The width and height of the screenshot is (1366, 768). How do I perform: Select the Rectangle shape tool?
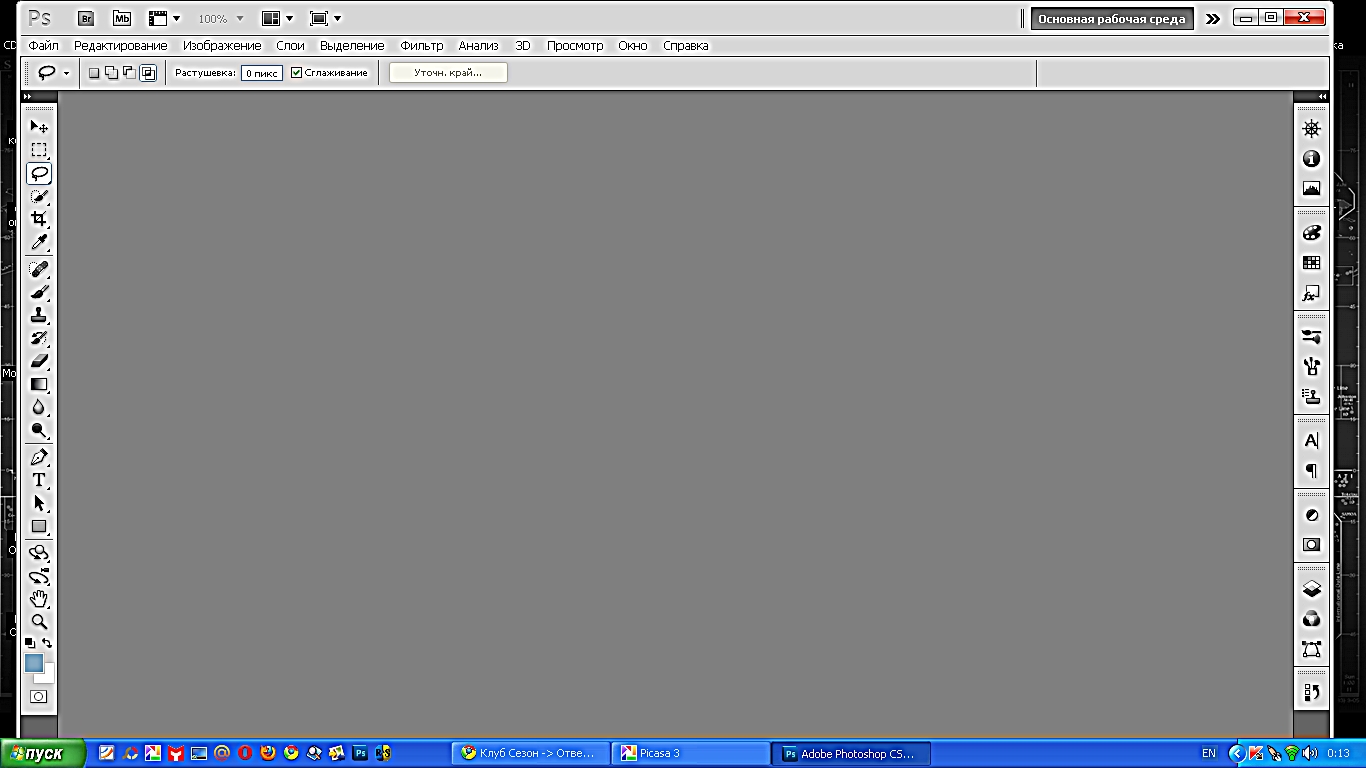pyautogui.click(x=39, y=526)
